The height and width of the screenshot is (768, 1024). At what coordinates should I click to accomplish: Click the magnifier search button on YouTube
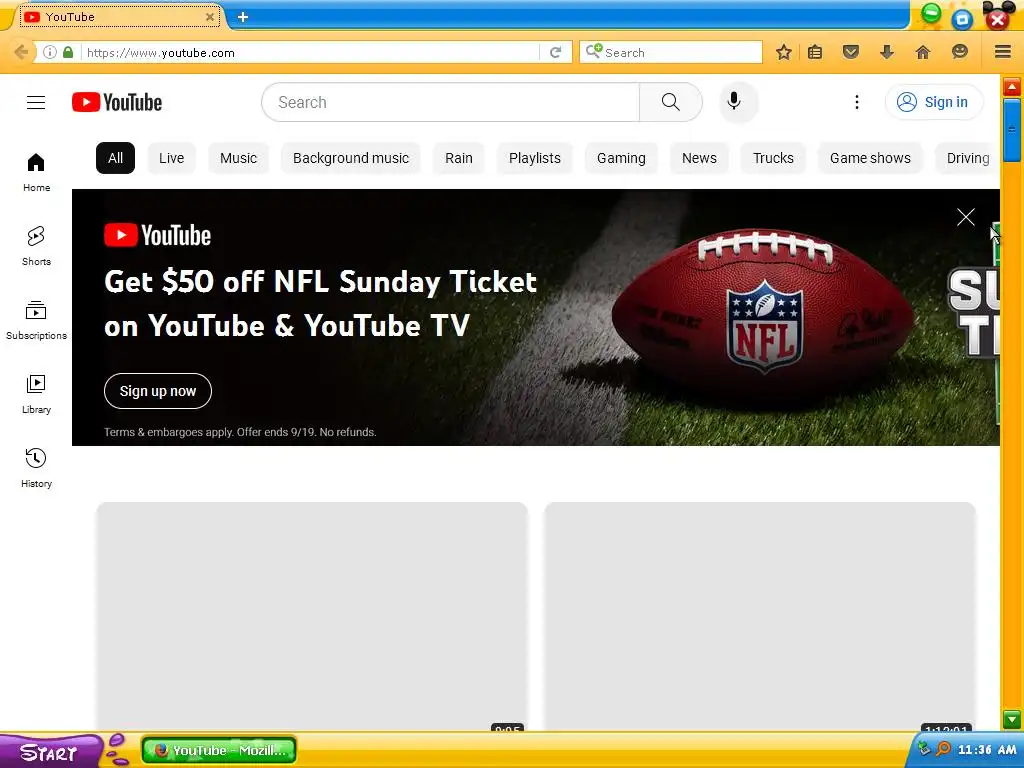[x=671, y=102]
